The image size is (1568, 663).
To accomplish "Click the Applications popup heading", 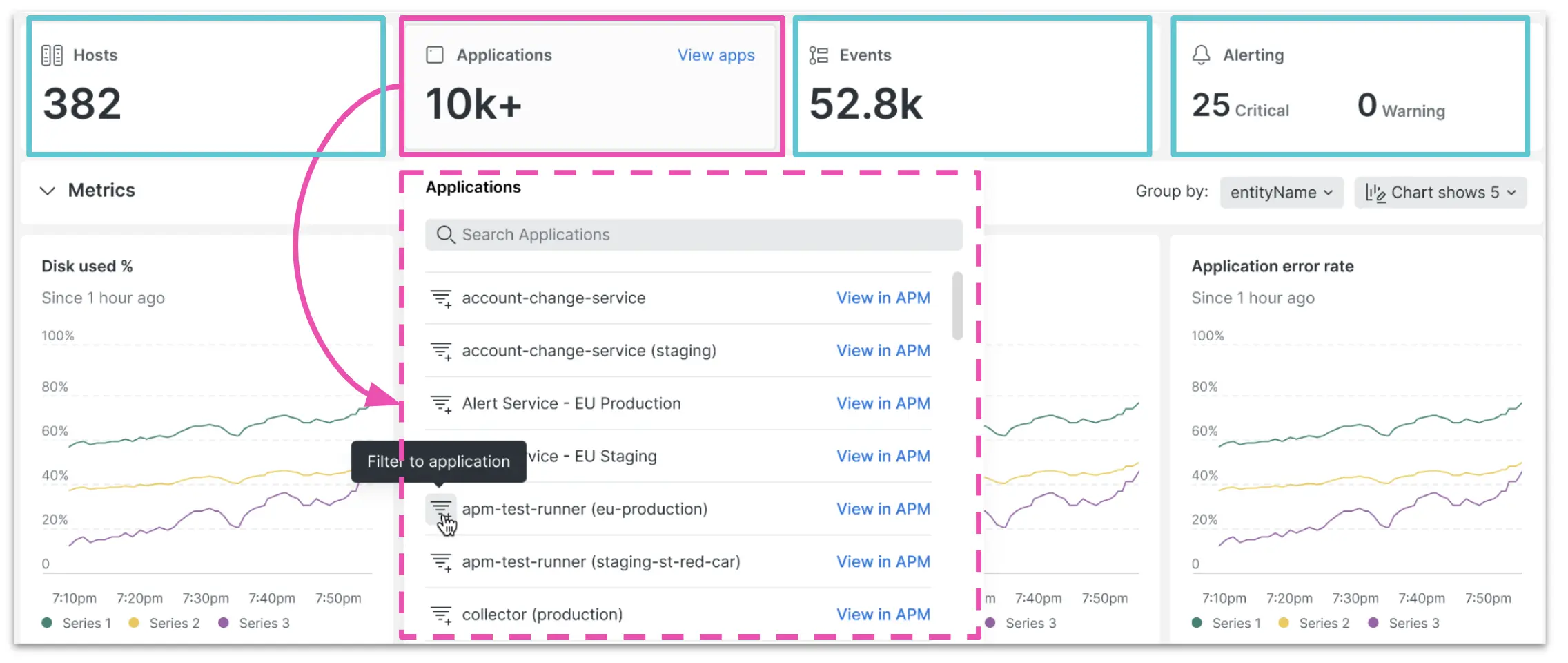I will (473, 187).
